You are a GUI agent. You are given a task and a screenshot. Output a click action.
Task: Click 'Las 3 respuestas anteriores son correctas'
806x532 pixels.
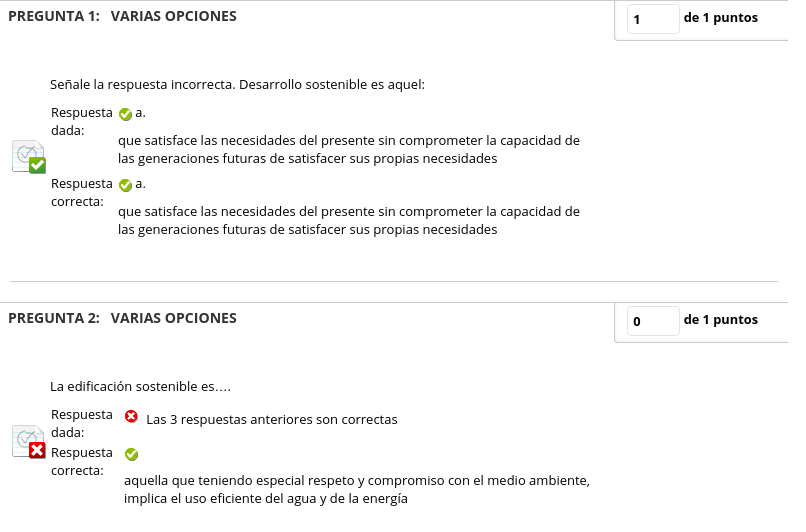(x=272, y=419)
